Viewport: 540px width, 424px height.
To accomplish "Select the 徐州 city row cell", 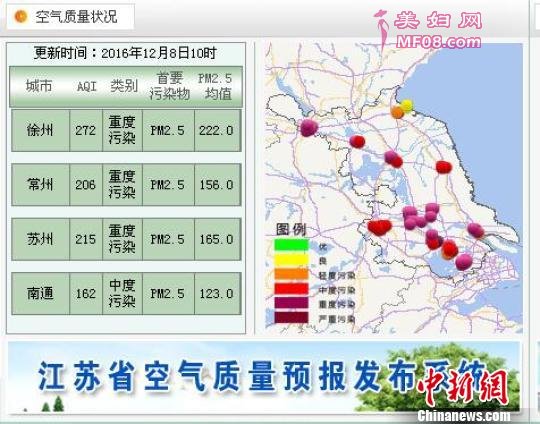I will point(40,131).
